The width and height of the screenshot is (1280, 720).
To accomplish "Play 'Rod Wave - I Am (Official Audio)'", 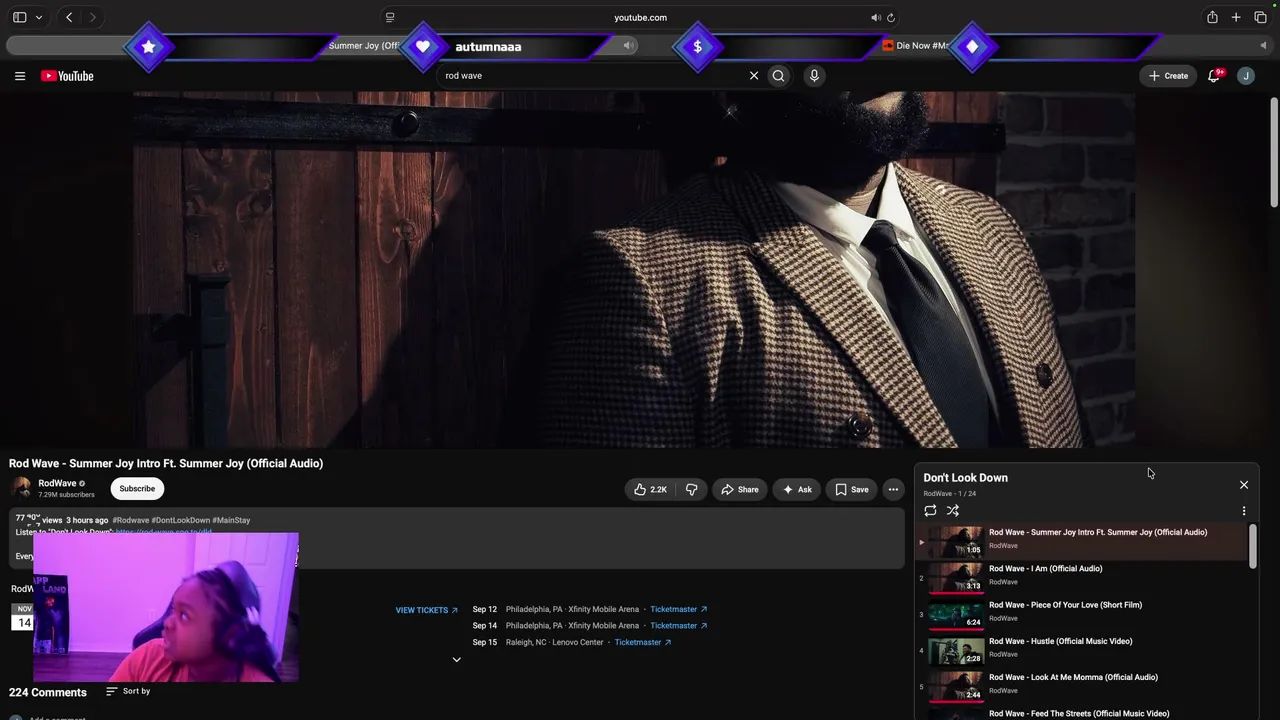I will 1045,568.
